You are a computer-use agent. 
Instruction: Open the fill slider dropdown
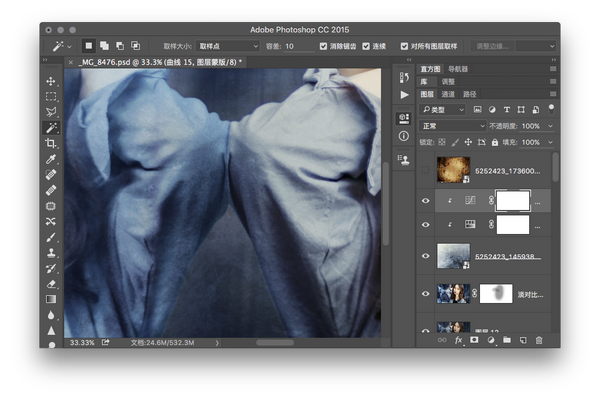[550, 142]
